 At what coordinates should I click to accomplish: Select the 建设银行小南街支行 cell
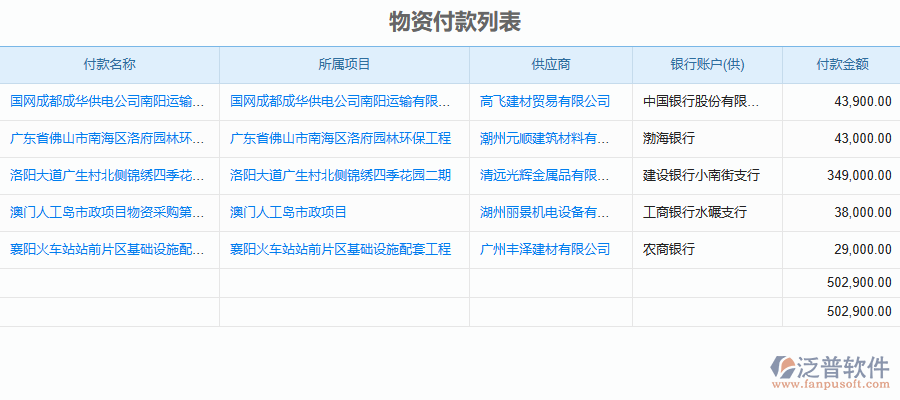[x=701, y=175]
